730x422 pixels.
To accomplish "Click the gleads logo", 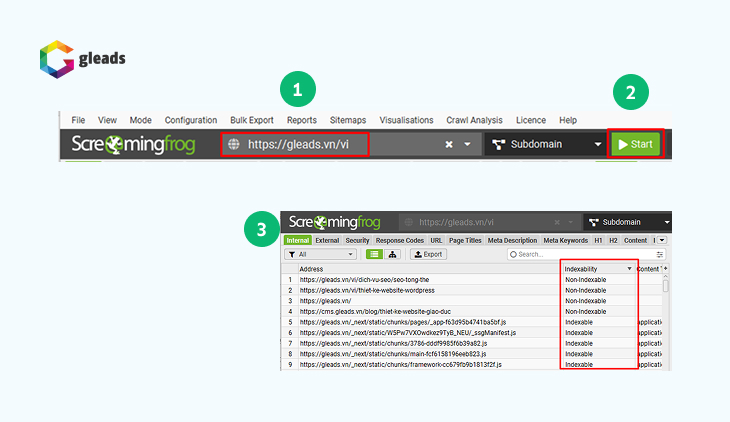I will (x=82, y=59).
